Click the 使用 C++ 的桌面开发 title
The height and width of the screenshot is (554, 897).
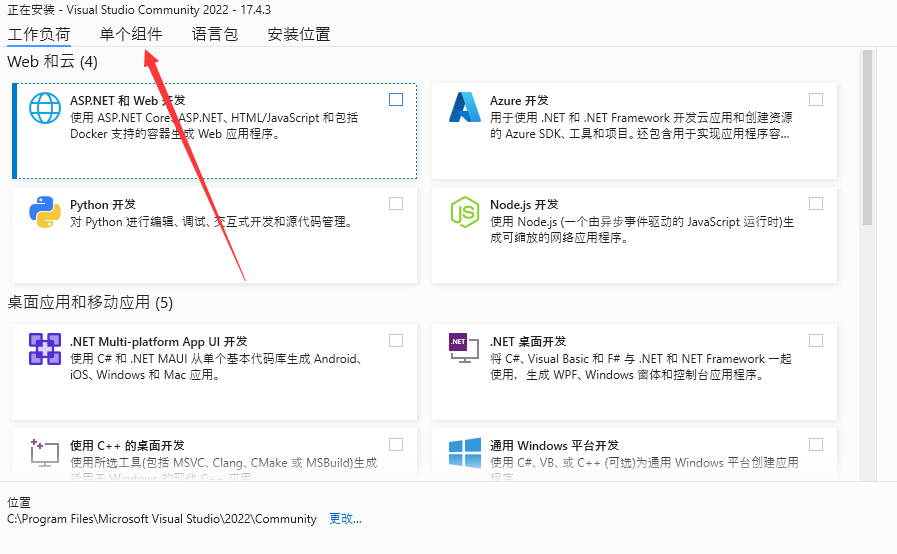click(x=127, y=446)
